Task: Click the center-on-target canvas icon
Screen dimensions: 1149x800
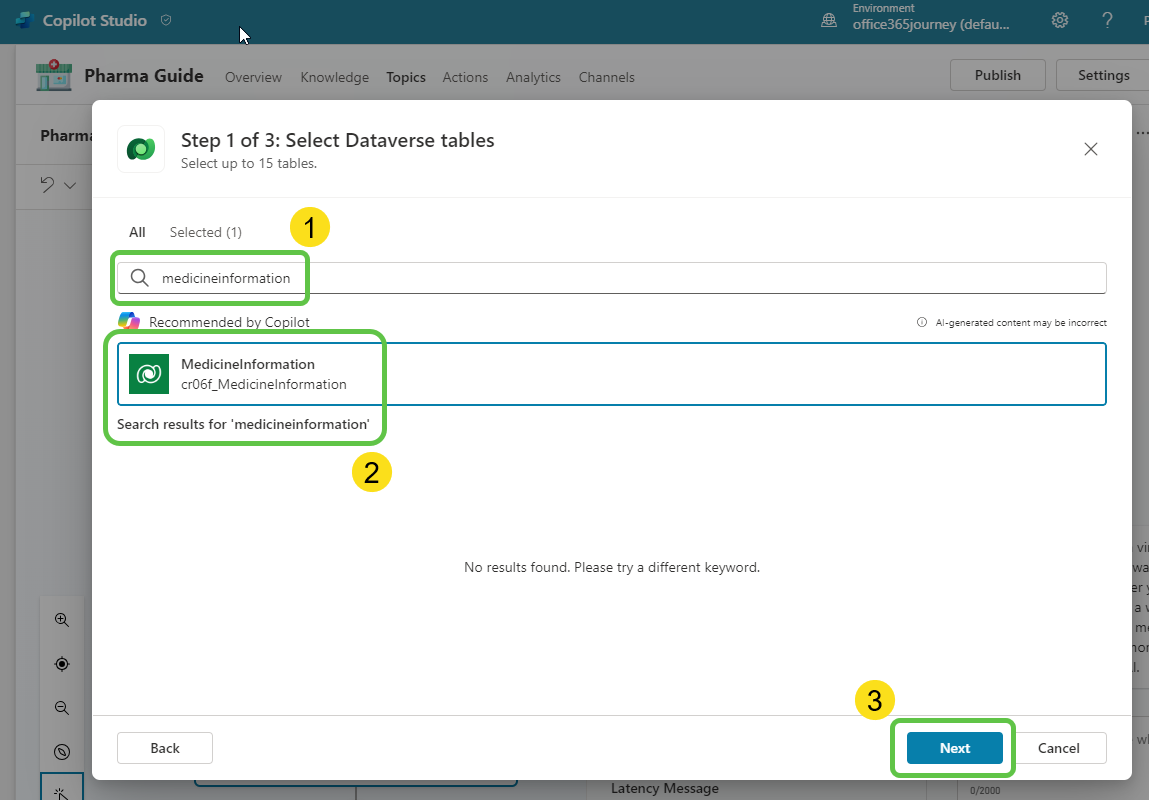Action: pyautogui.click(x=62, y=664)
